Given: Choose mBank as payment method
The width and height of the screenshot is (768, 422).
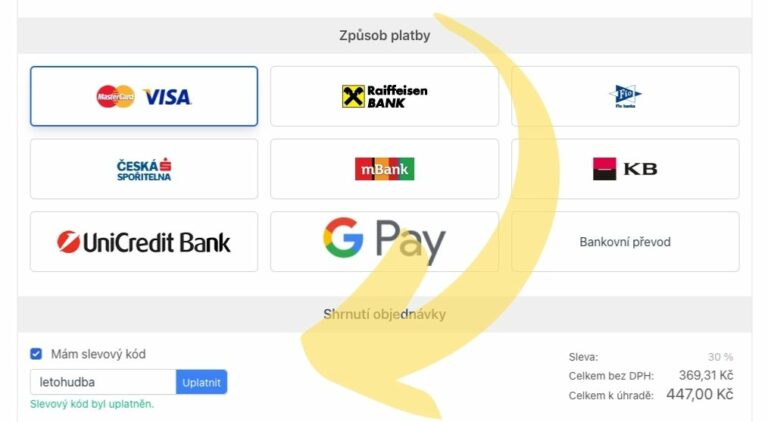Looking at the screenshot, I should click(384, 169).
